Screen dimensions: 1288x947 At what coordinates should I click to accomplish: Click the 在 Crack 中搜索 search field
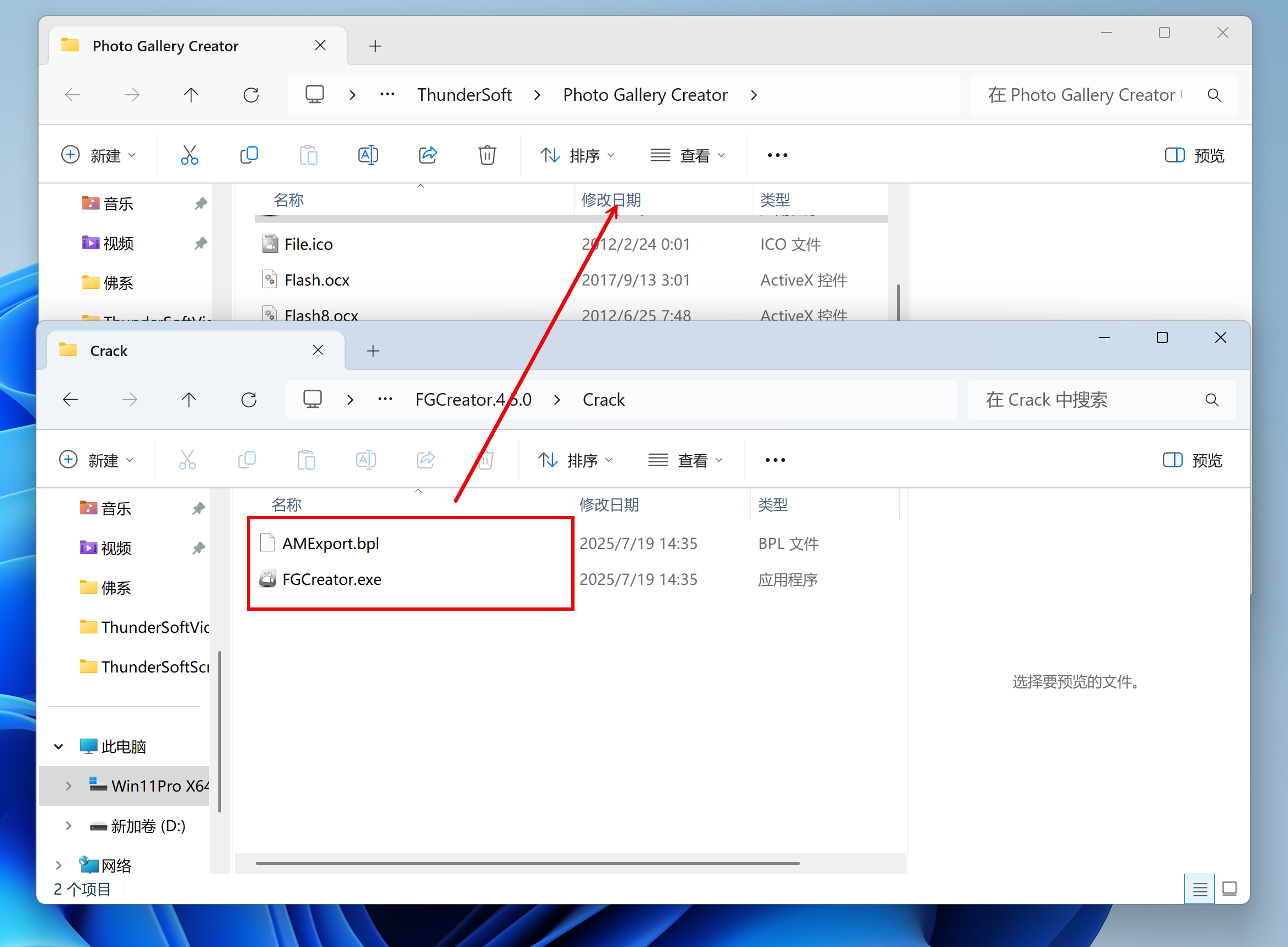click(x=1090, y=400)
